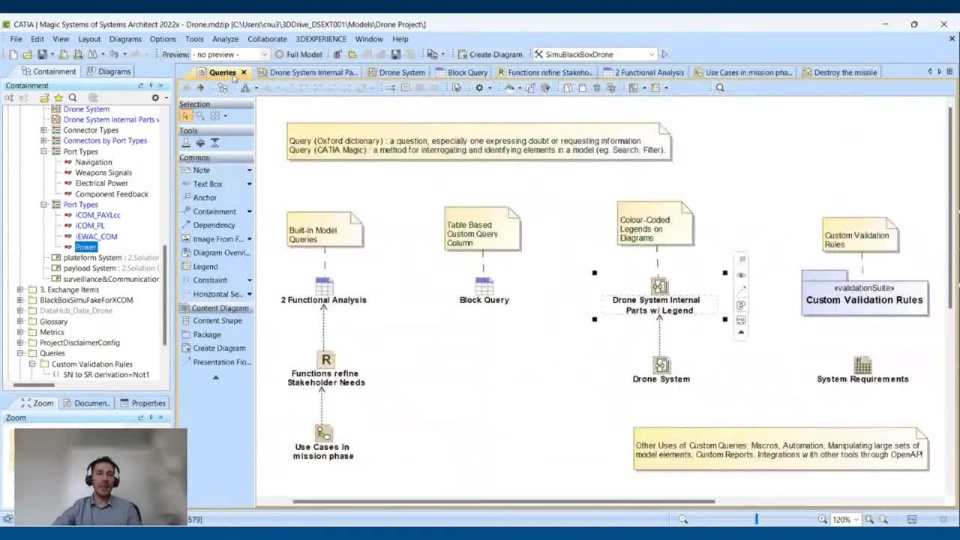960x540 pixels.
Task: Select the Custom Validation Rules package on canvas
Action: [864, 294]
